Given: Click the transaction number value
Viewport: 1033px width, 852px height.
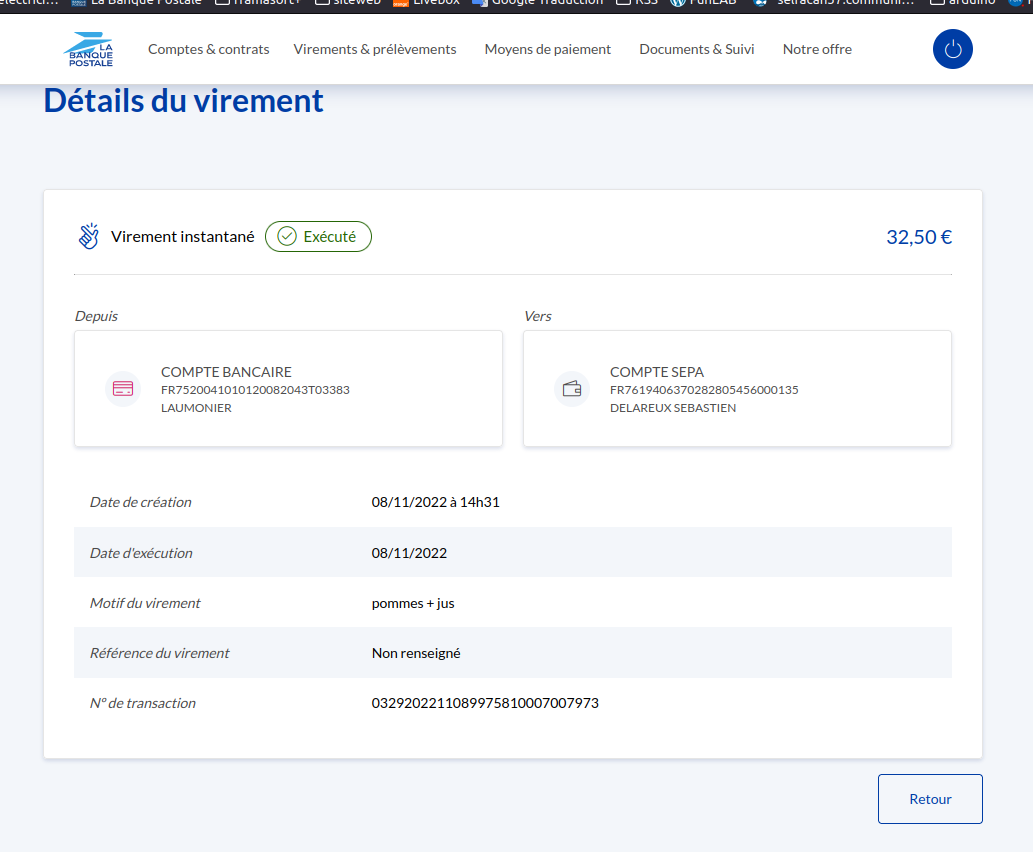Looking at the screenshot, I should click(485, 703).
